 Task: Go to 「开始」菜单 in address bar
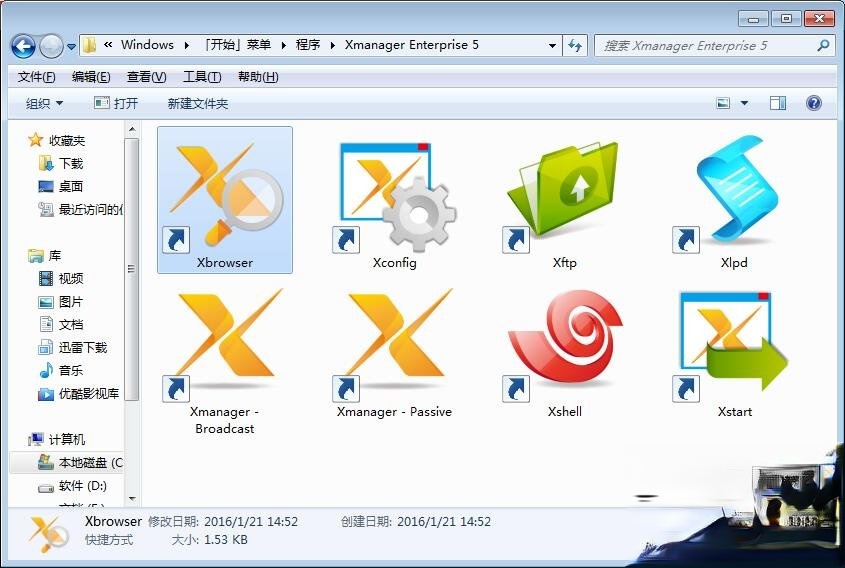237,45
